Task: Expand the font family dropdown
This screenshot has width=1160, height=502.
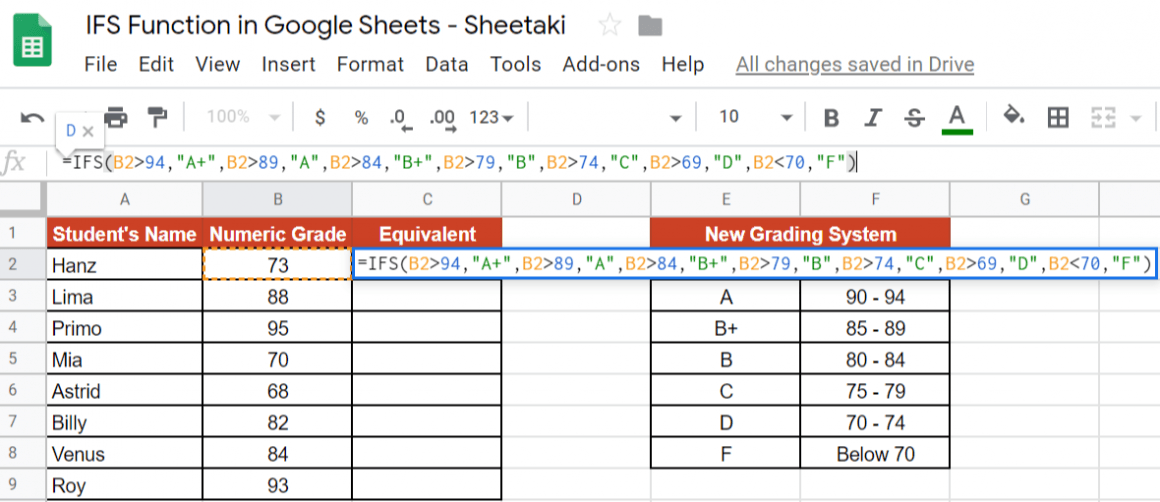Action: [675, 117]
